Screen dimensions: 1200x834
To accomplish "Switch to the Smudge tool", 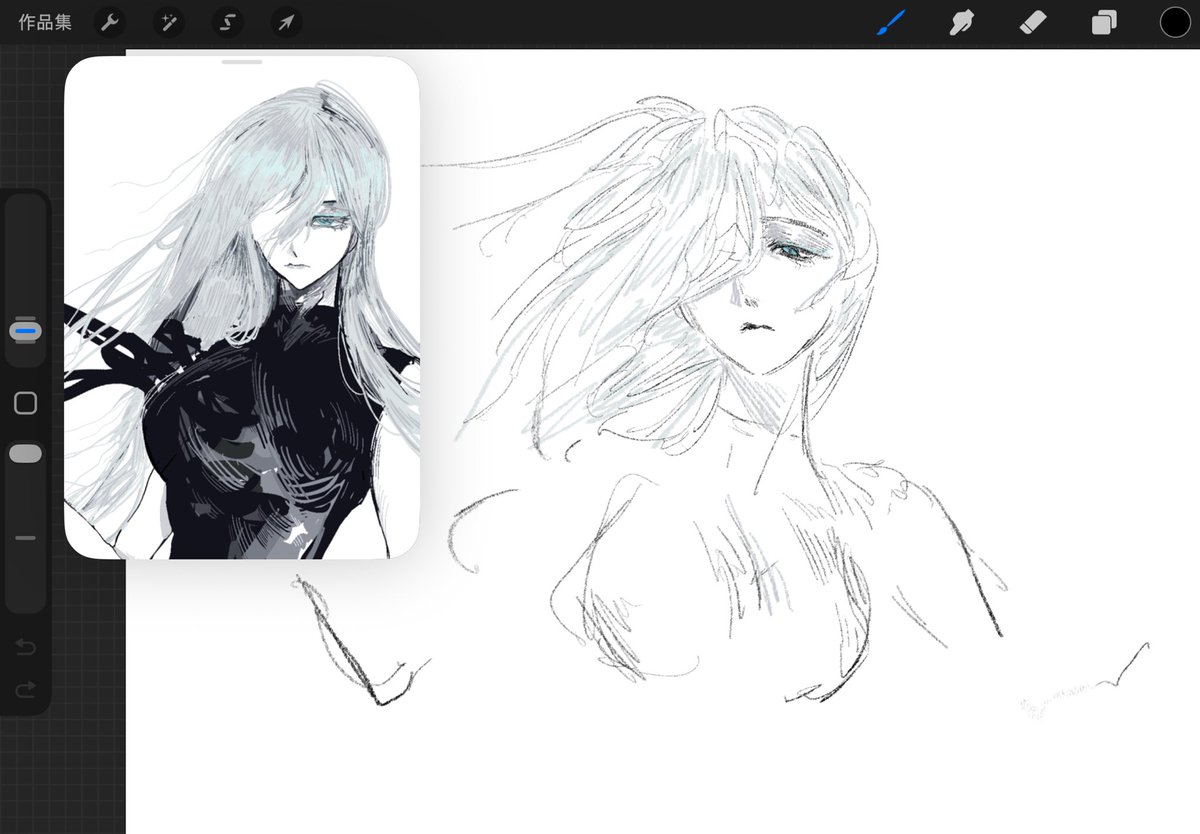I will pos(961,22).
